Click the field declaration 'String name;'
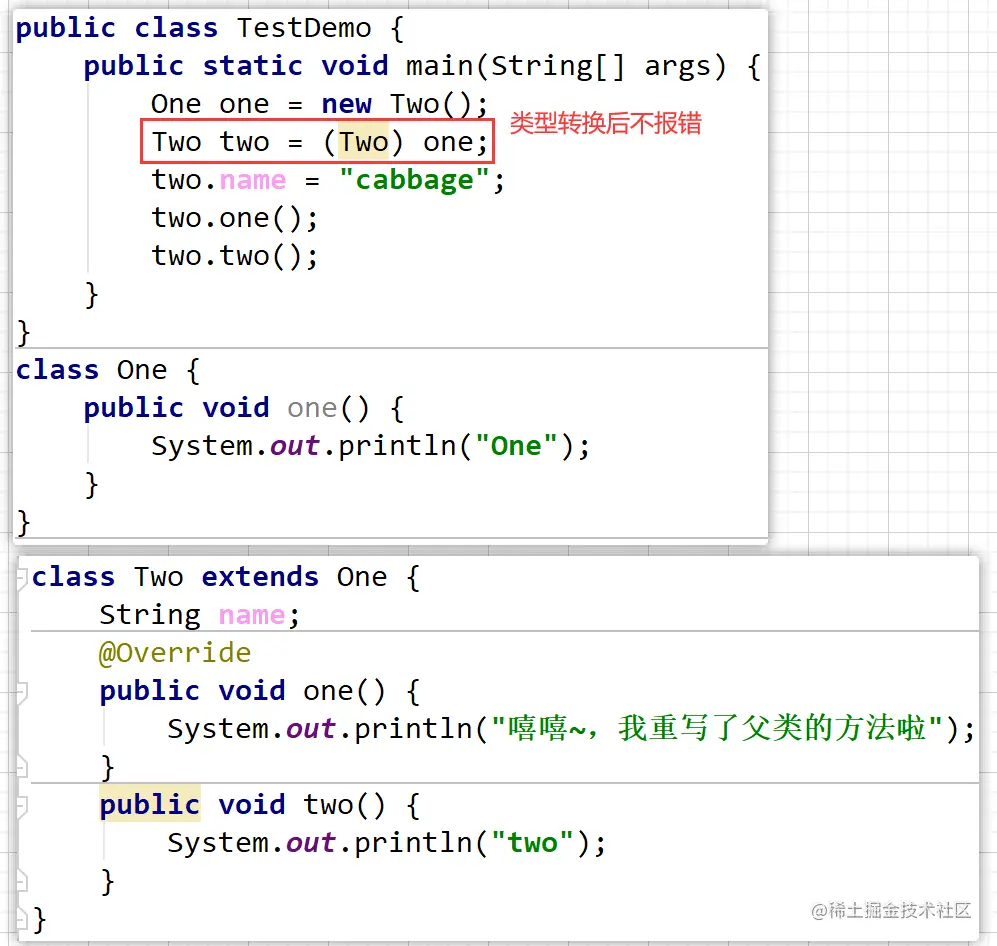997x946 pixels. (x=199, y=615)
